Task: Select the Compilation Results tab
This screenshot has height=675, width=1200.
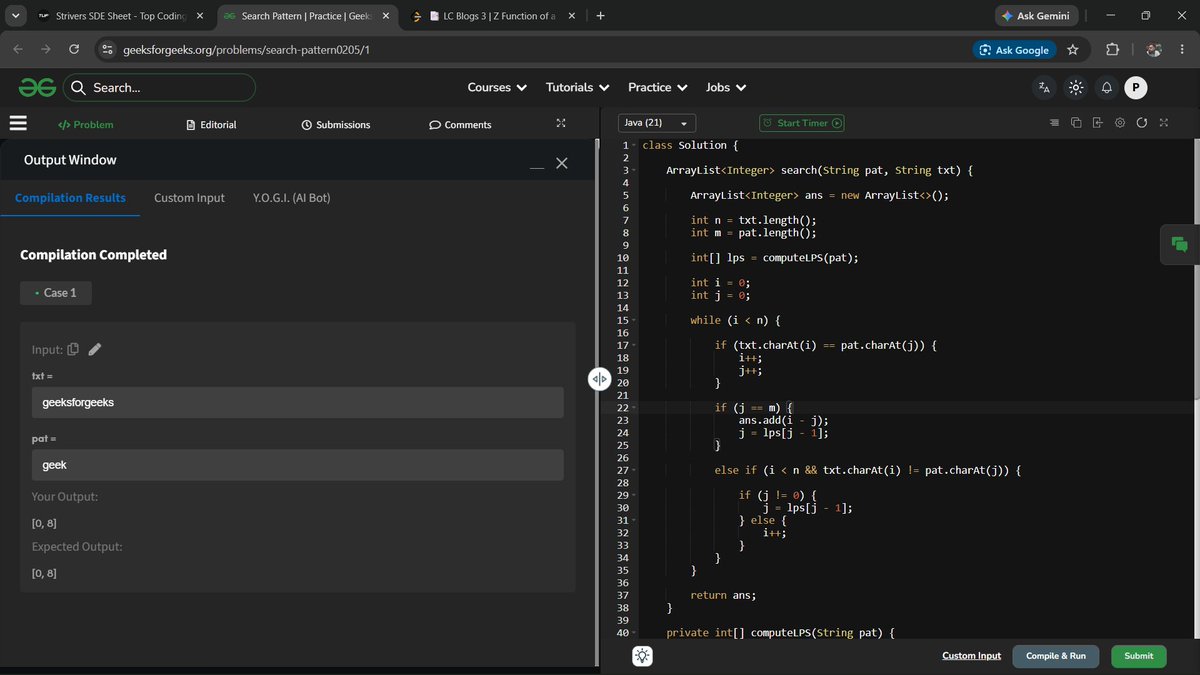Action: (70, 198)
